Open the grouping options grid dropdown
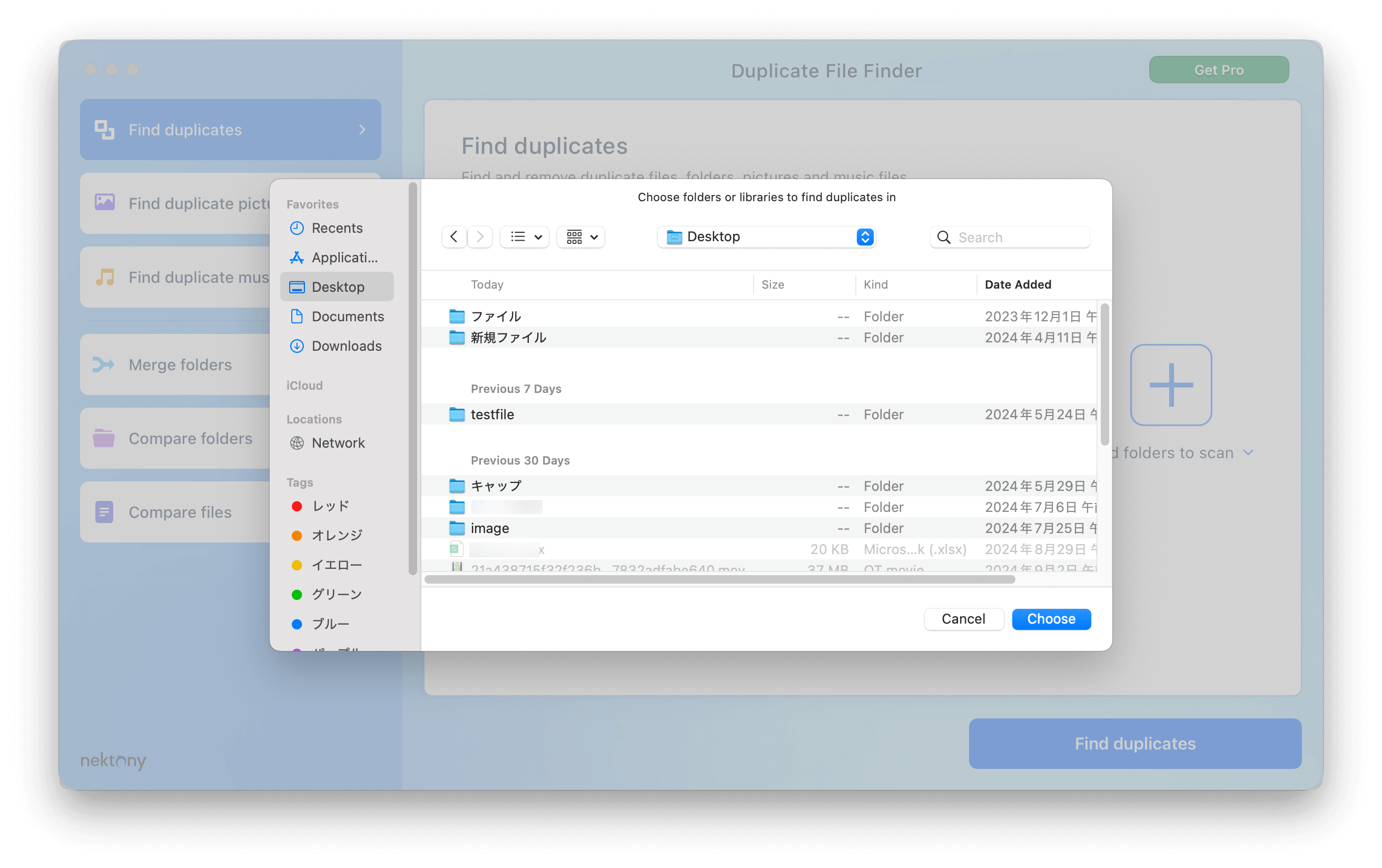The height and width of the screenshot is (868, 1382). pos(581,236)
